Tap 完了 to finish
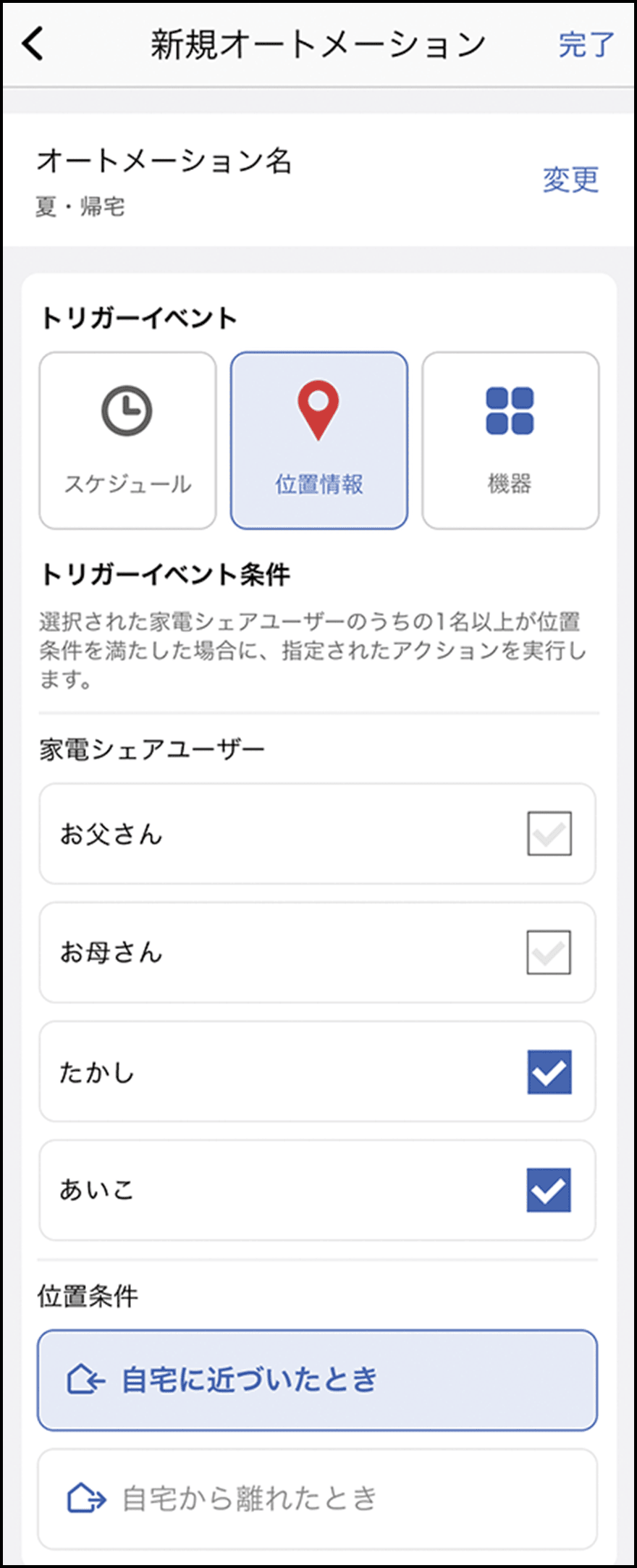This screenshot has width=637, height=1568. pos(586,45)
